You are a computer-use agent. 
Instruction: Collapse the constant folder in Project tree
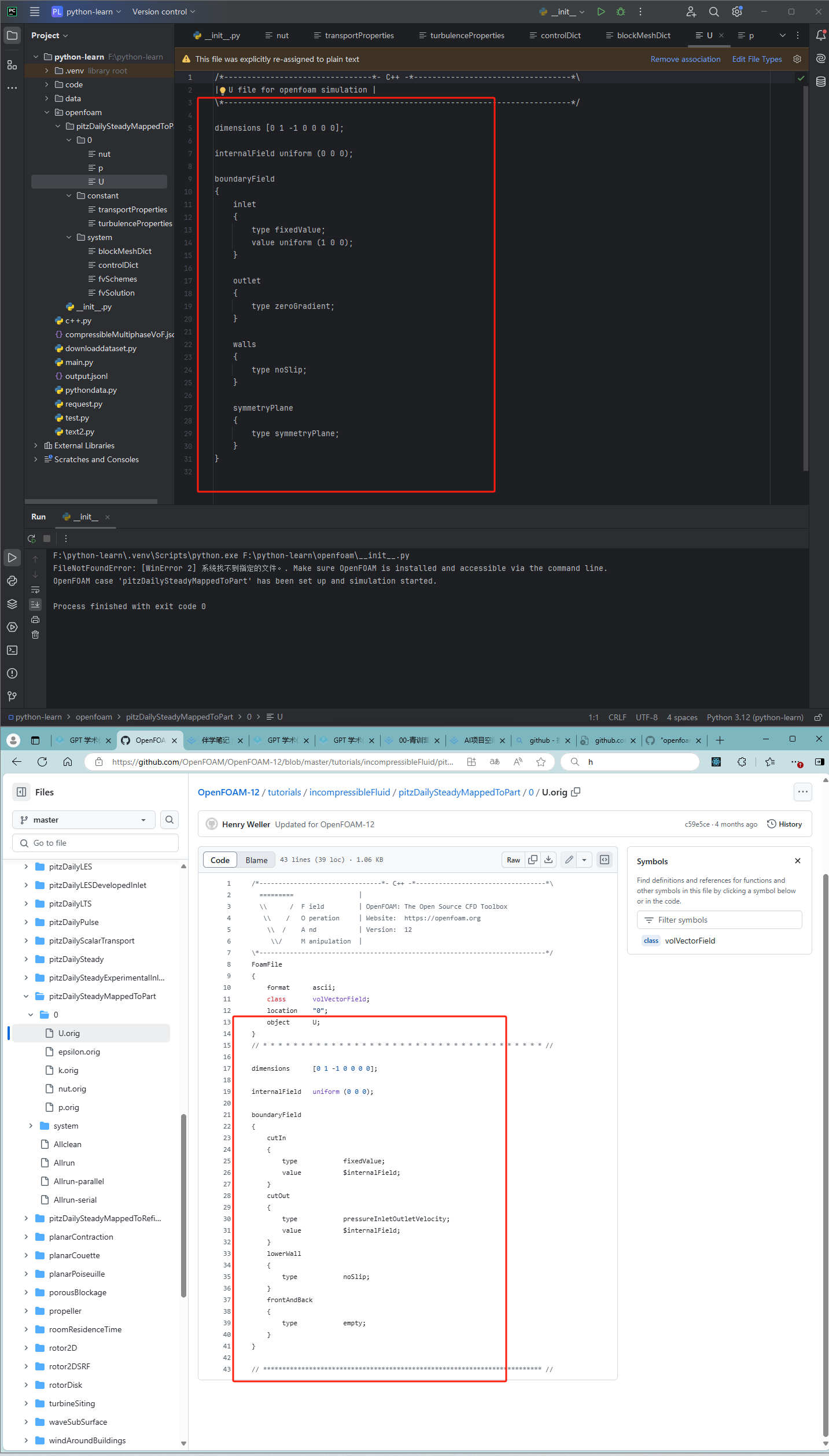coord(69,196)
